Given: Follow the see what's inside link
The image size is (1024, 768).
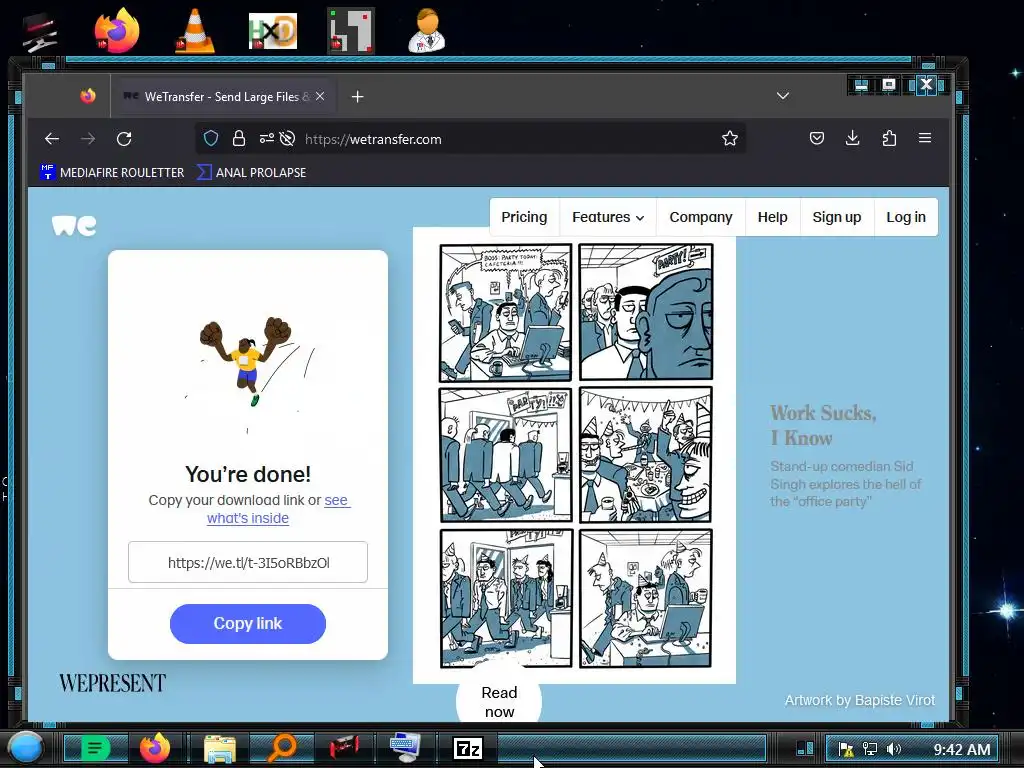Looking at the screenshot, I should [x=279, y=509].
